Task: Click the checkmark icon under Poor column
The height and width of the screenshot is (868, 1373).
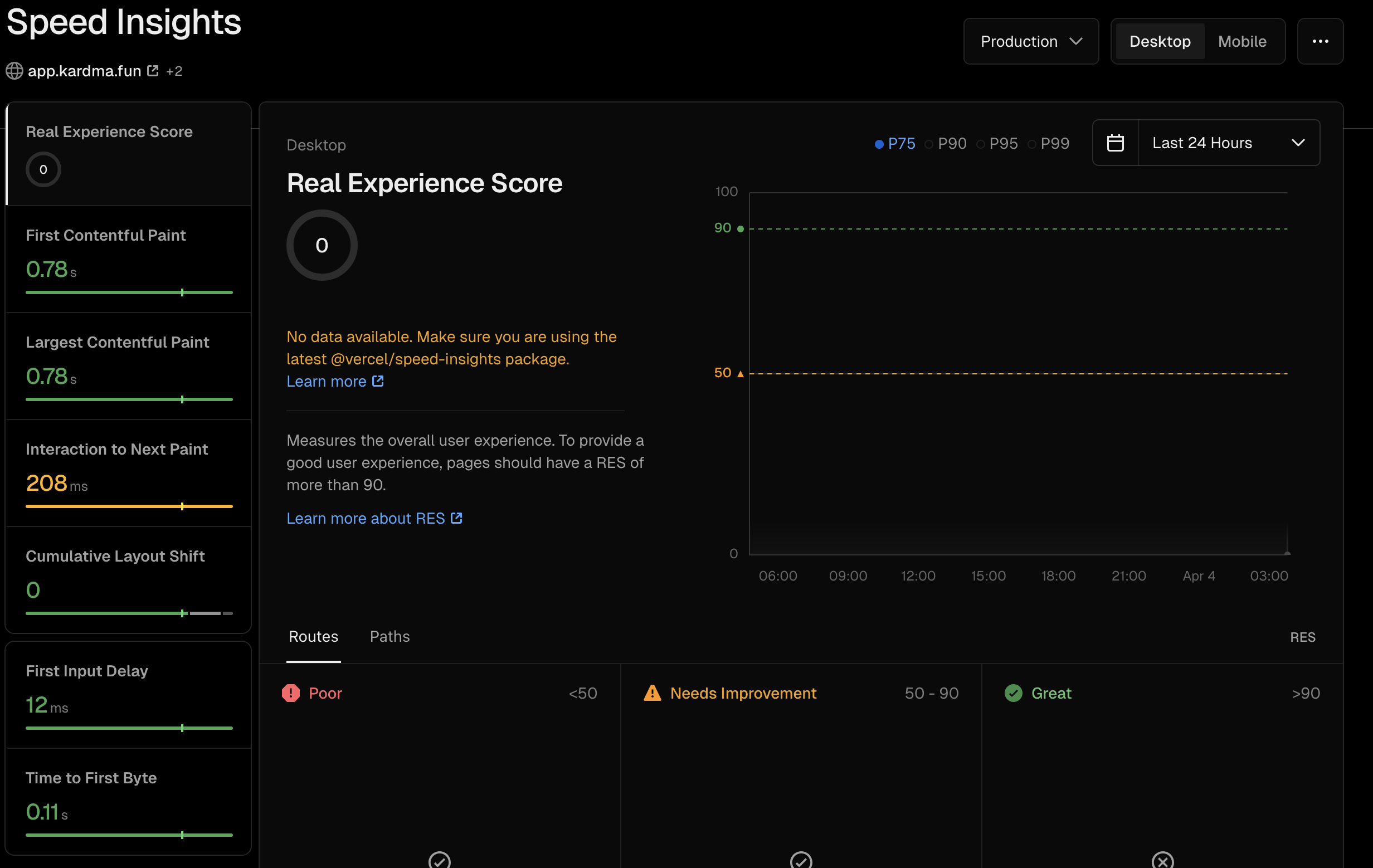Action: coord(439,861)
